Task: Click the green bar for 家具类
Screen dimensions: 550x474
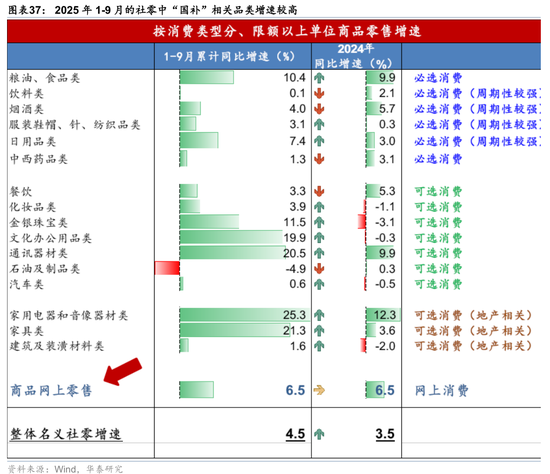Action: tap(235, 331)
